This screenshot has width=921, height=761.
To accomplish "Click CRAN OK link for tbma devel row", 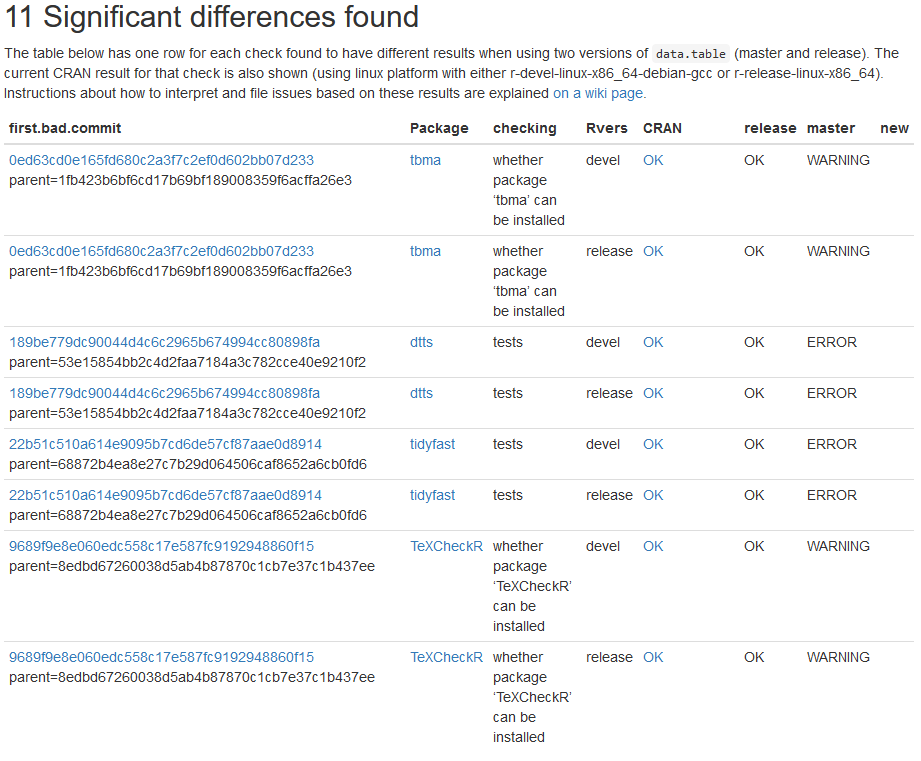I will pyautogui.click(x=653, y=160).
